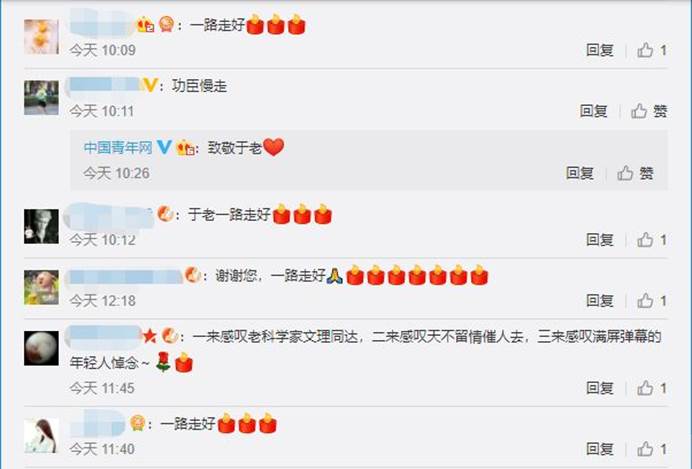The image size is (692, 469).
Task: Reply to the 10:09 一路走好 comment
Action: pyautogui.click(x=600, y=50)
